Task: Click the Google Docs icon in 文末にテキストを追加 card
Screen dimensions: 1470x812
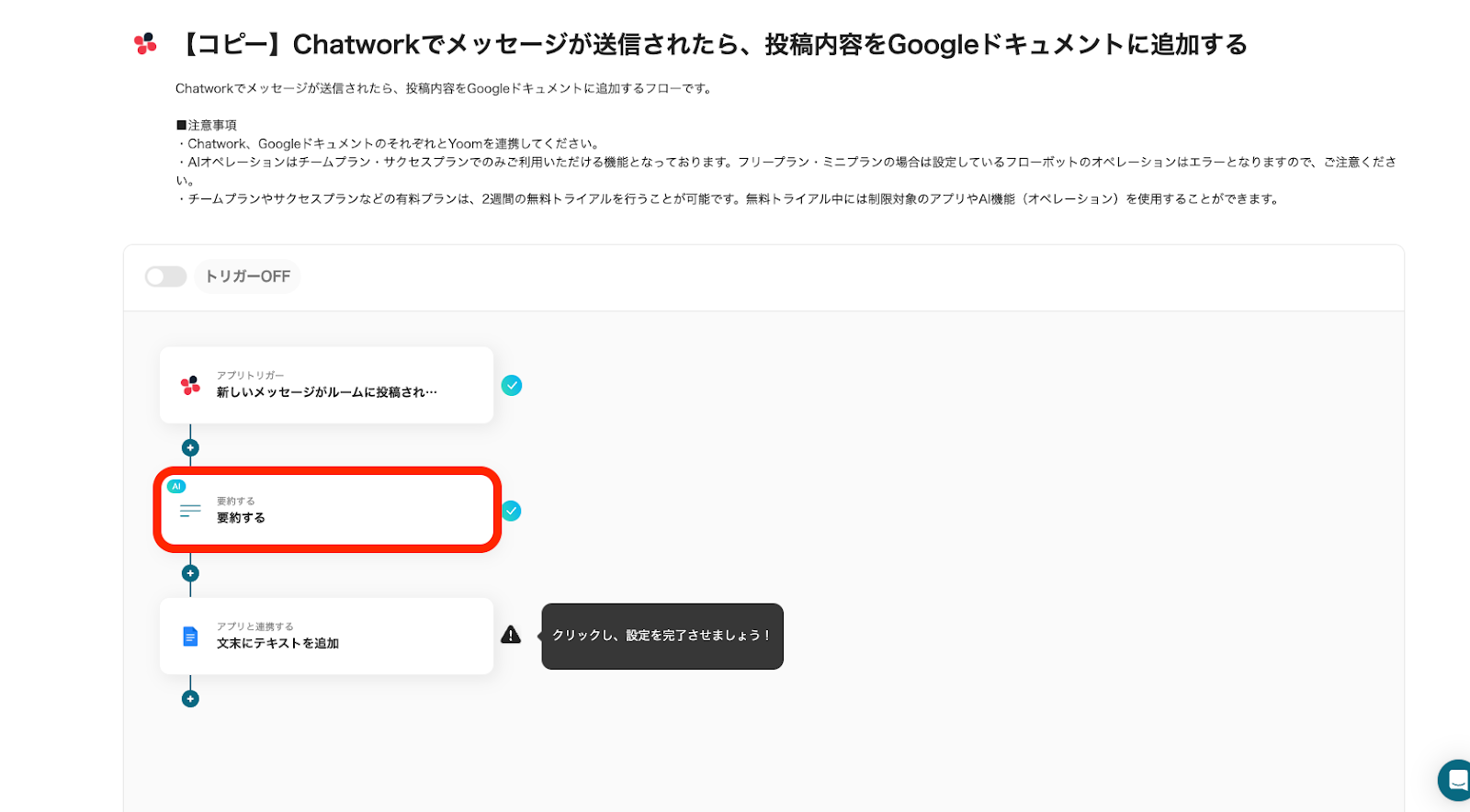Action: pos(190,636)
